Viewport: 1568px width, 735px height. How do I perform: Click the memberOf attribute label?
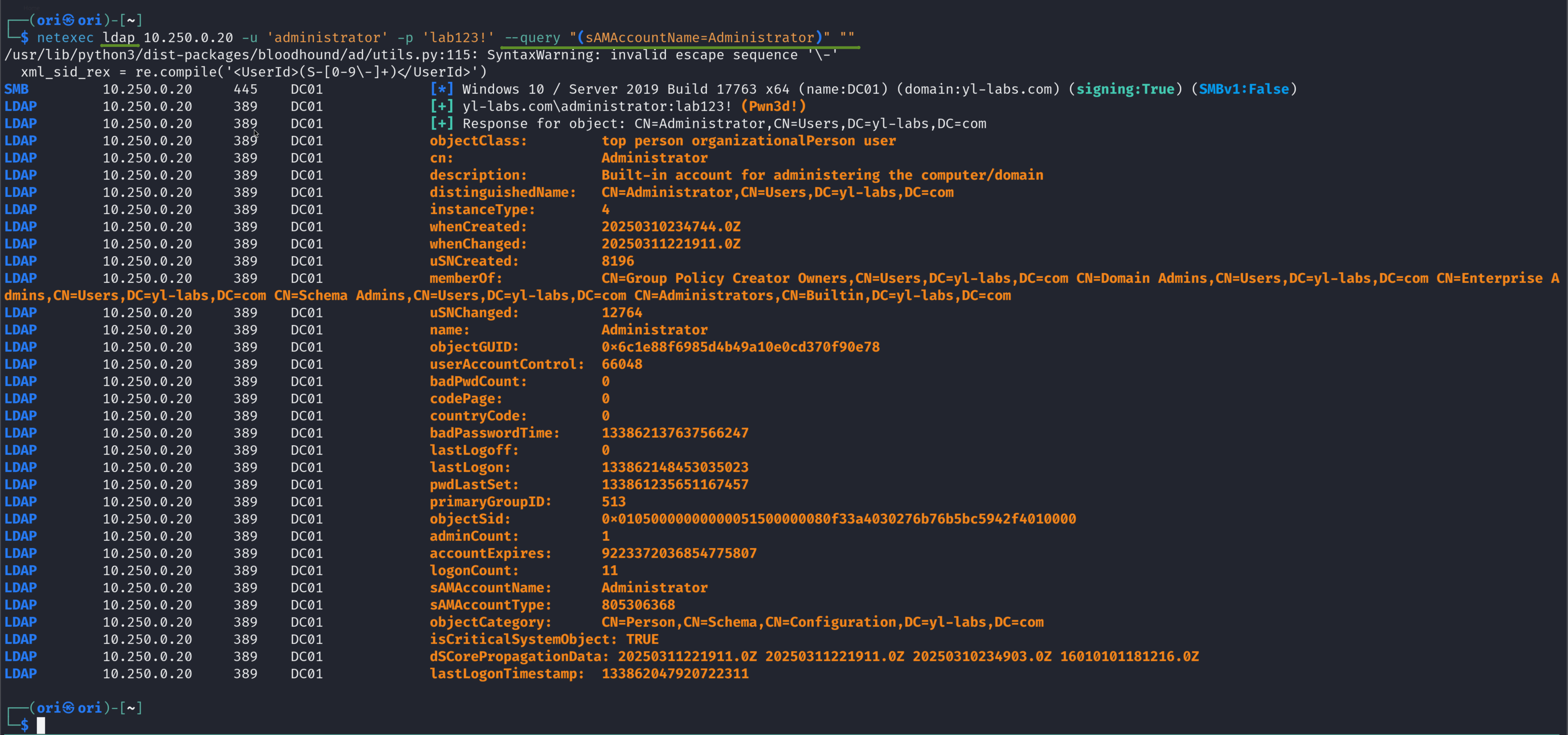tap(466, 278)
